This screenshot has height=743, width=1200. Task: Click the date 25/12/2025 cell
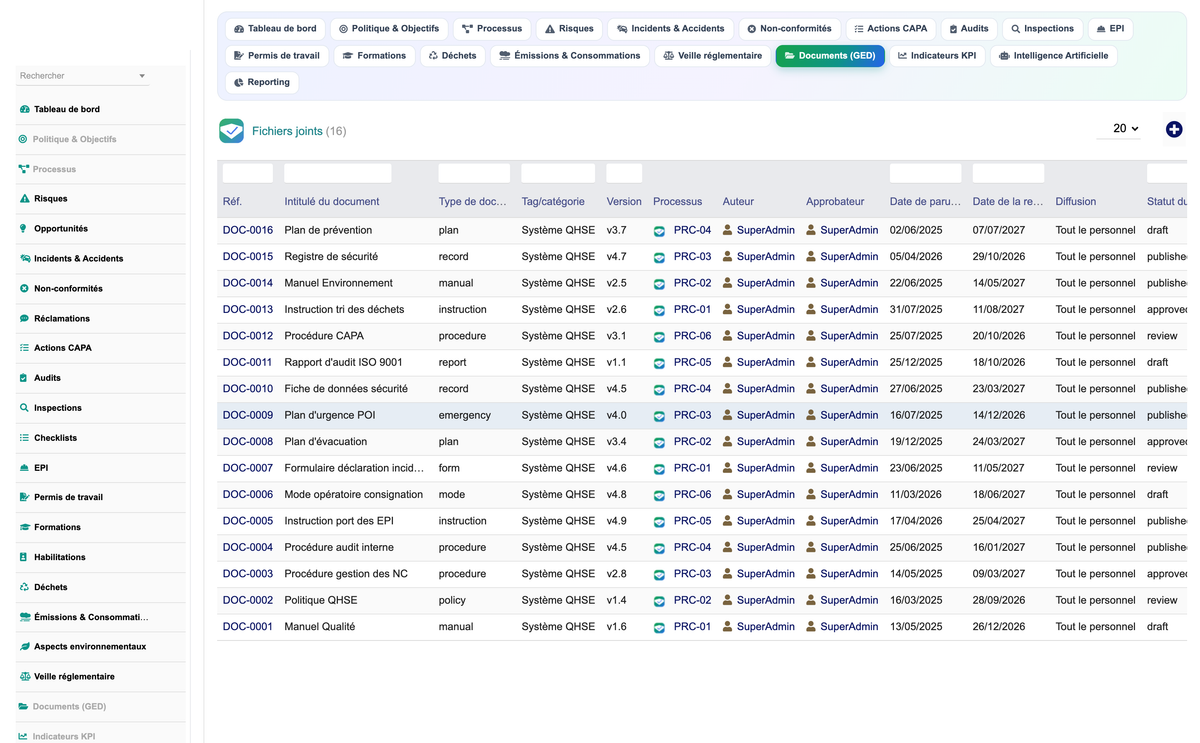[916, 363]
